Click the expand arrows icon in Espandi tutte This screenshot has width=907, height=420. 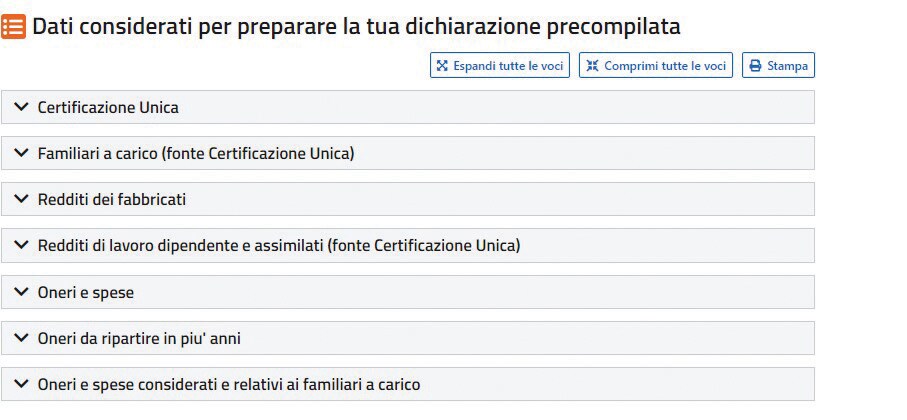[x=442, y=65]
